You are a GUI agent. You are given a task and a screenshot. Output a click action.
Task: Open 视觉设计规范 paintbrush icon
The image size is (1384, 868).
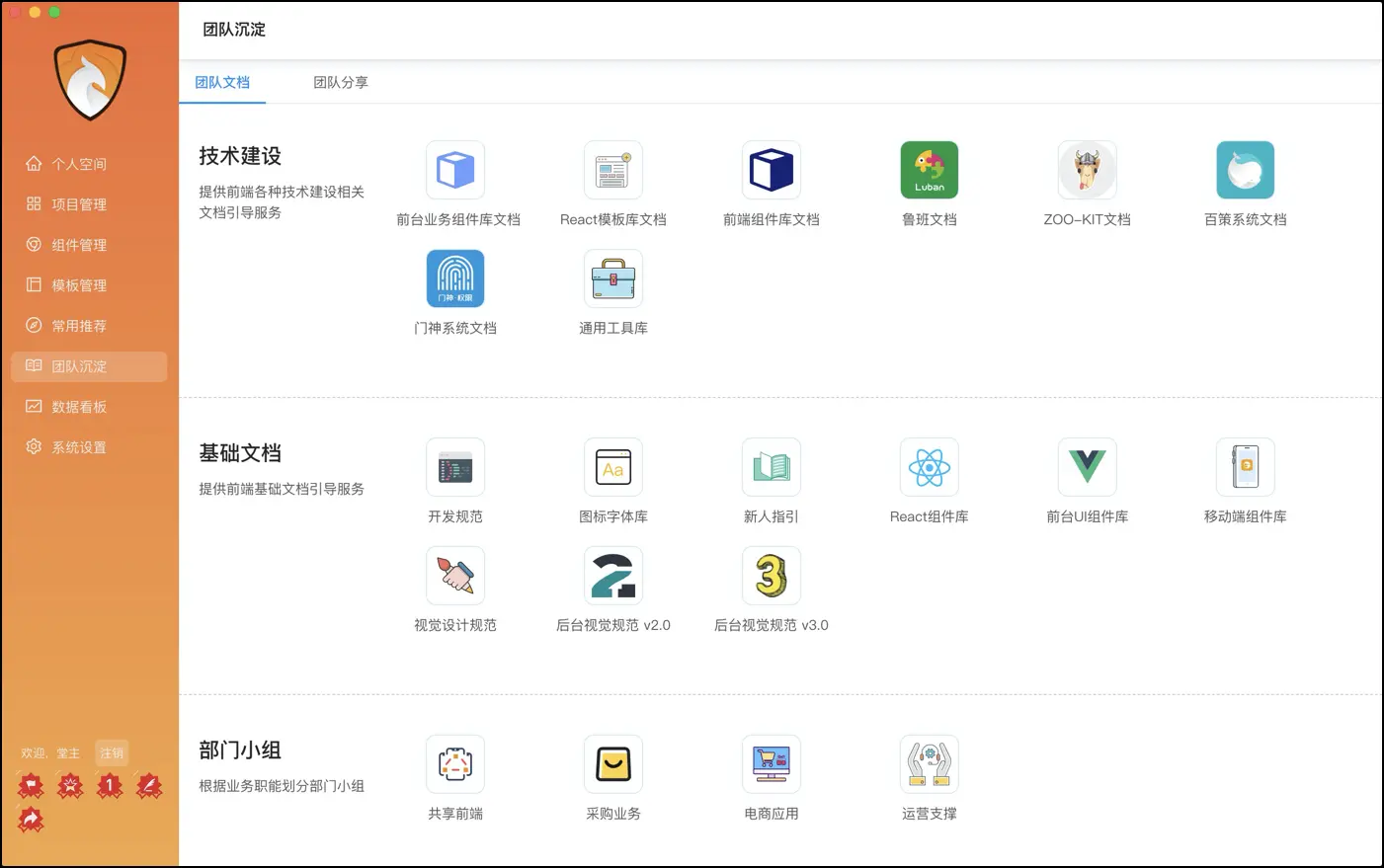[x=455, y=576]
